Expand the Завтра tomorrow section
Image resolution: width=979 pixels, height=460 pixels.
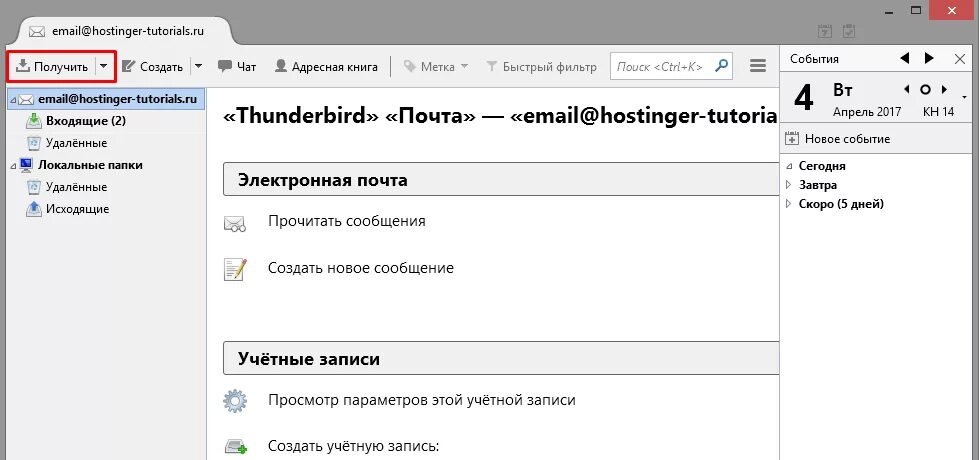click(789, 185)
